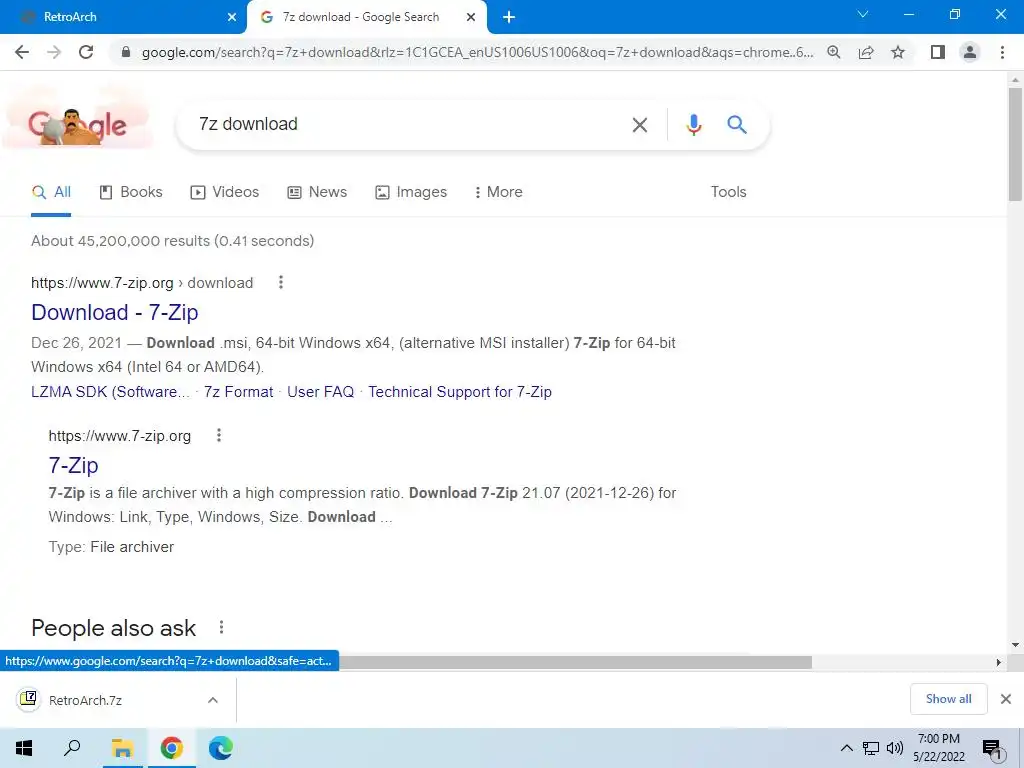Open the search Tools options
This screenshot has width=1024, height=768.
point(728,192)
